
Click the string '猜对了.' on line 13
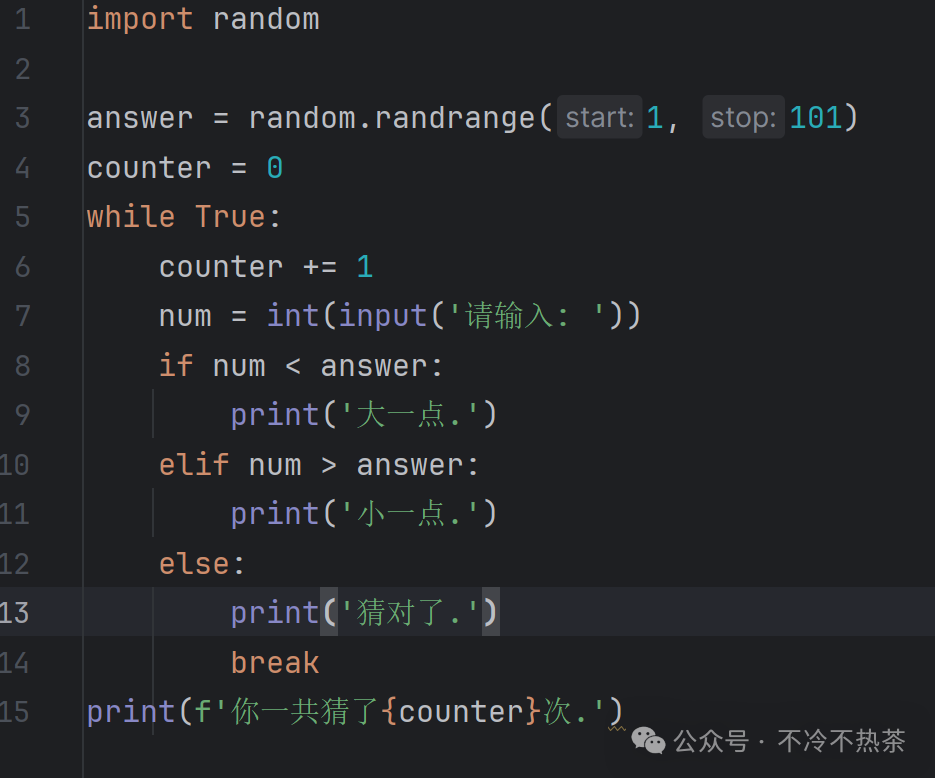[409, 612]
